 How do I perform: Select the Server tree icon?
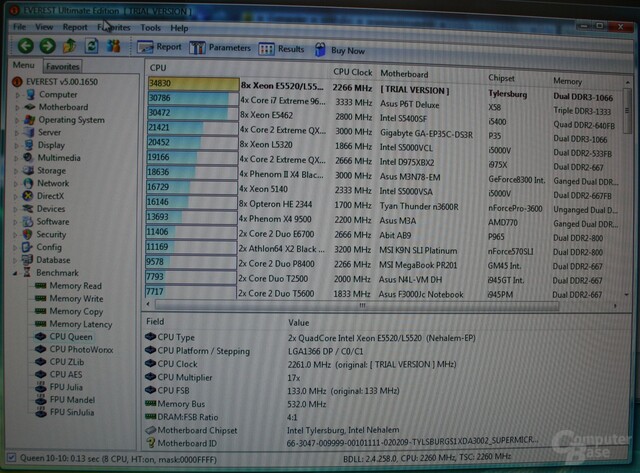pos(29,132)
